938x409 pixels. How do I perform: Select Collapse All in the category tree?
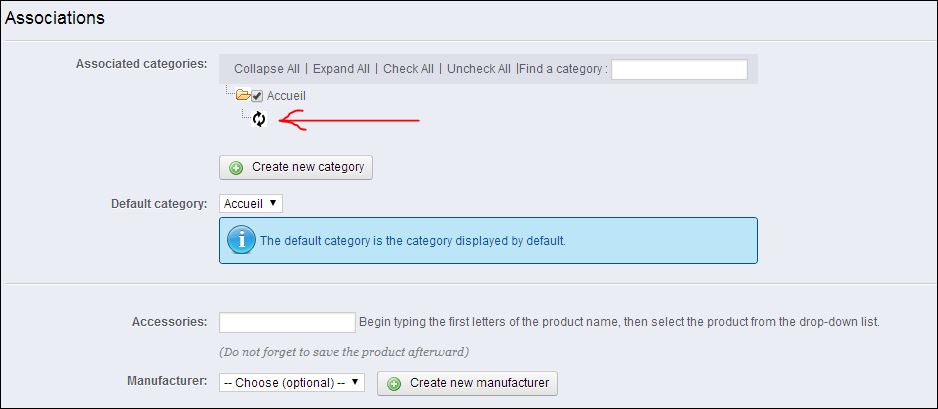click(x=267, y=69)
